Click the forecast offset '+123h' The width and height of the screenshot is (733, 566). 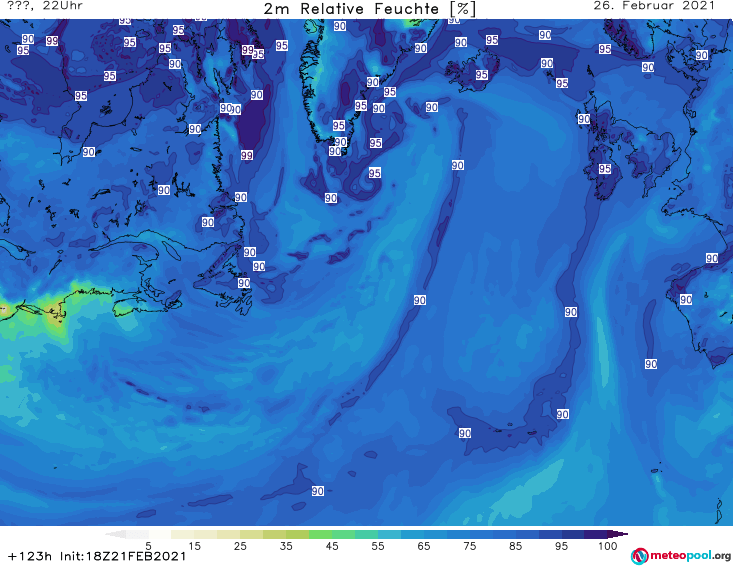30,556
